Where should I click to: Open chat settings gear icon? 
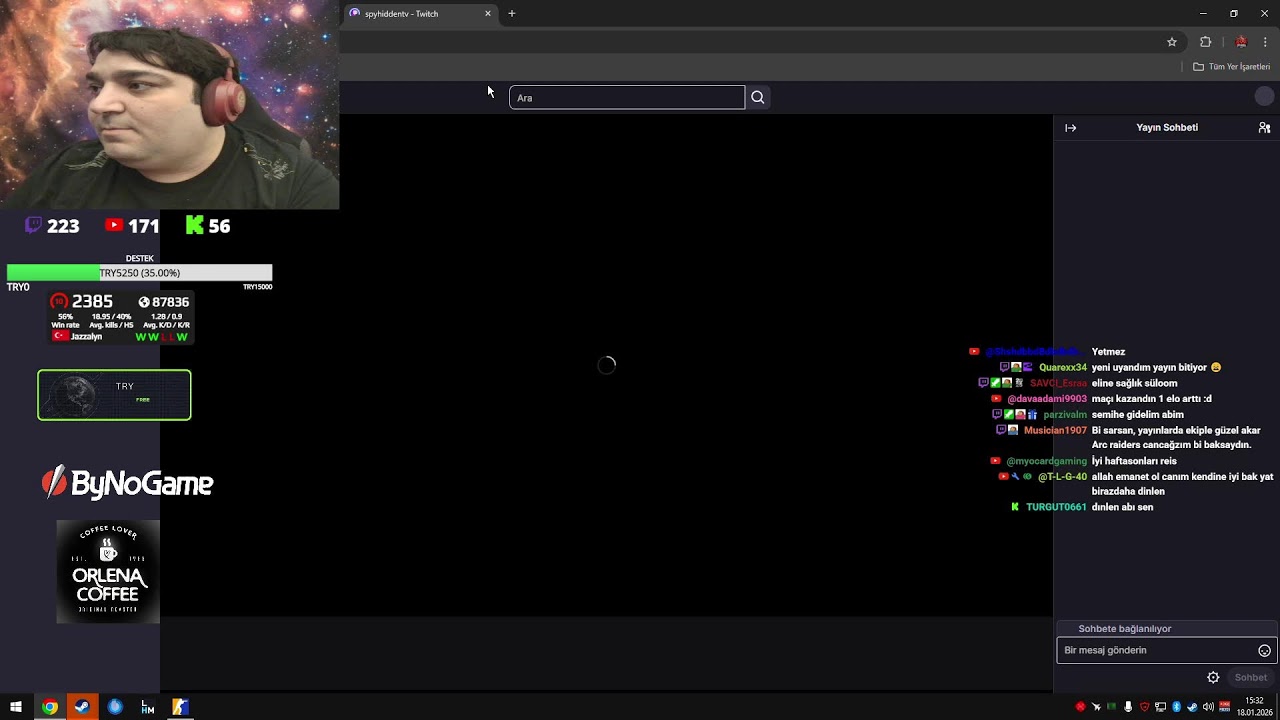[x=1213, y=677]
